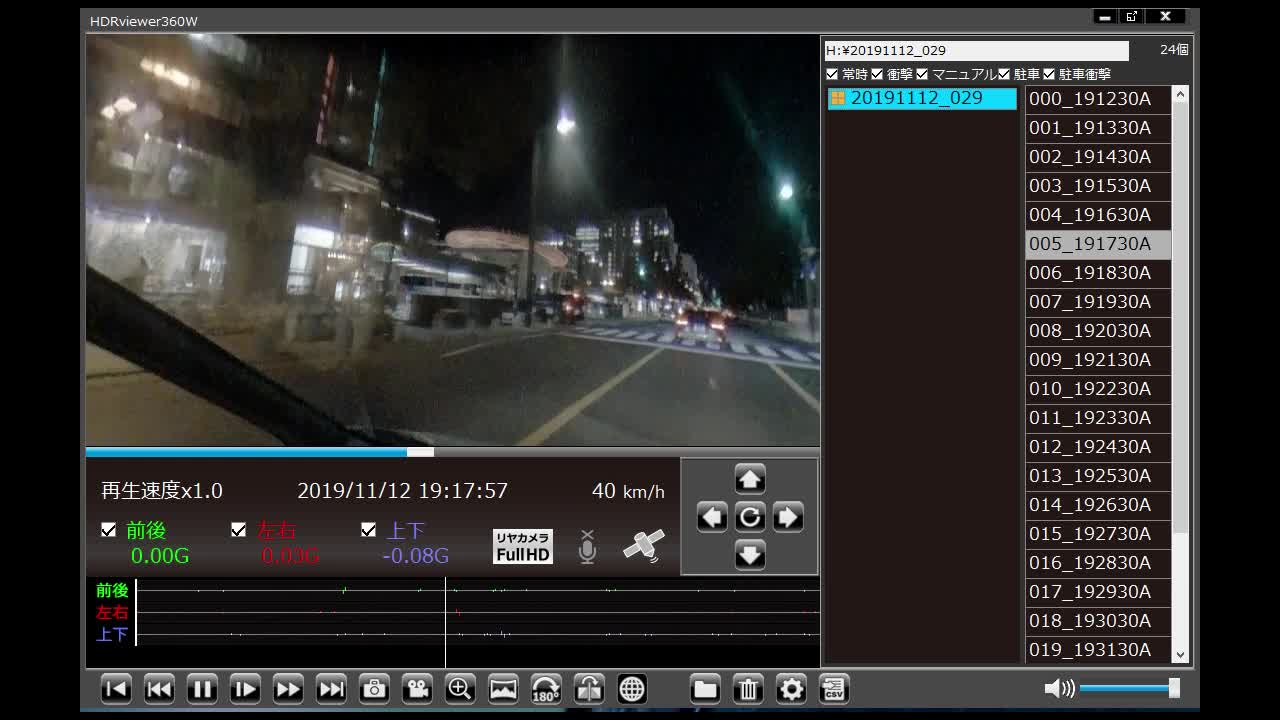1280x720 pixels.
Task: Pause the video playback
Action: pos(202,689)
